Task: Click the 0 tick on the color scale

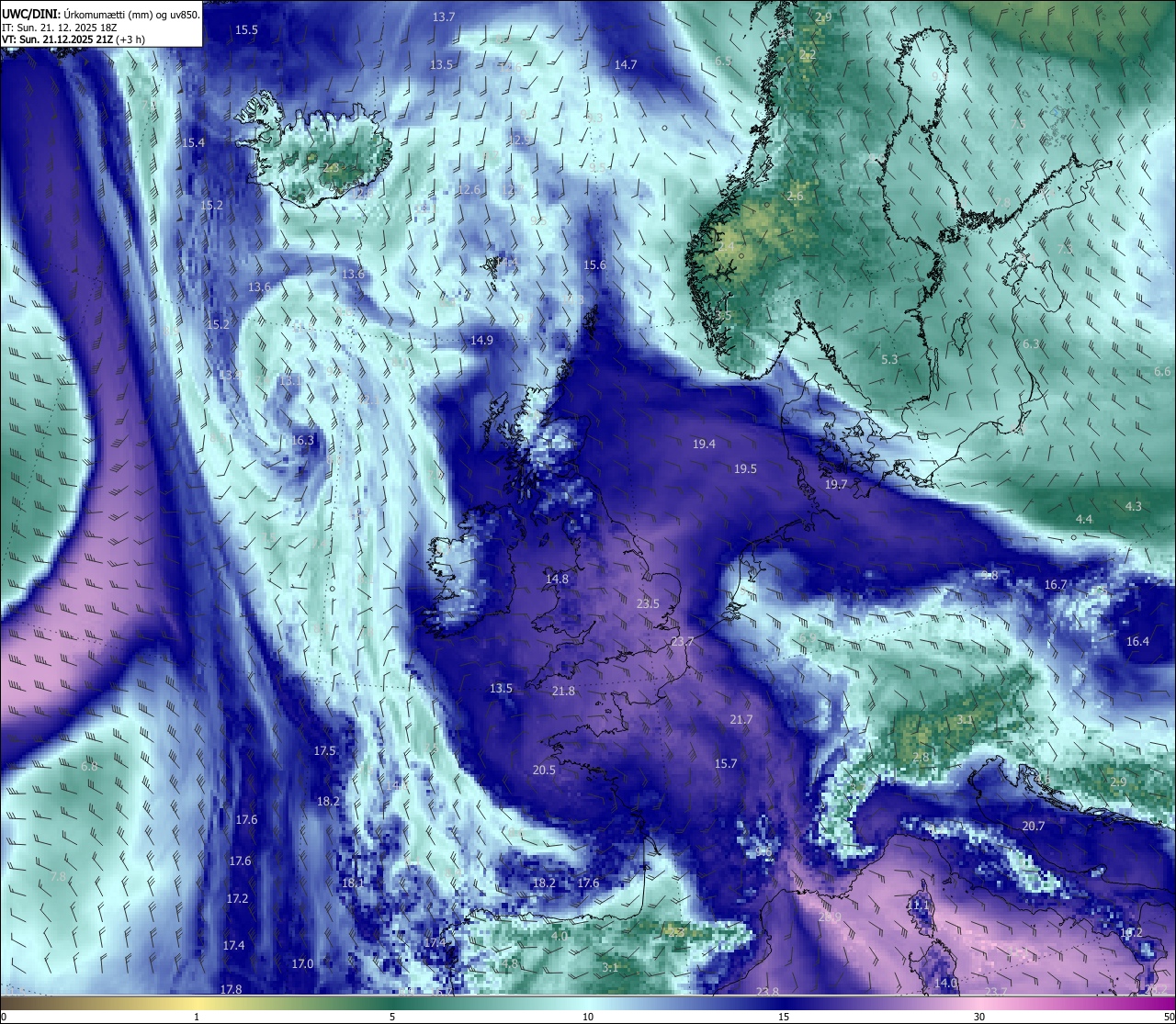Action: coord(3,1017)
